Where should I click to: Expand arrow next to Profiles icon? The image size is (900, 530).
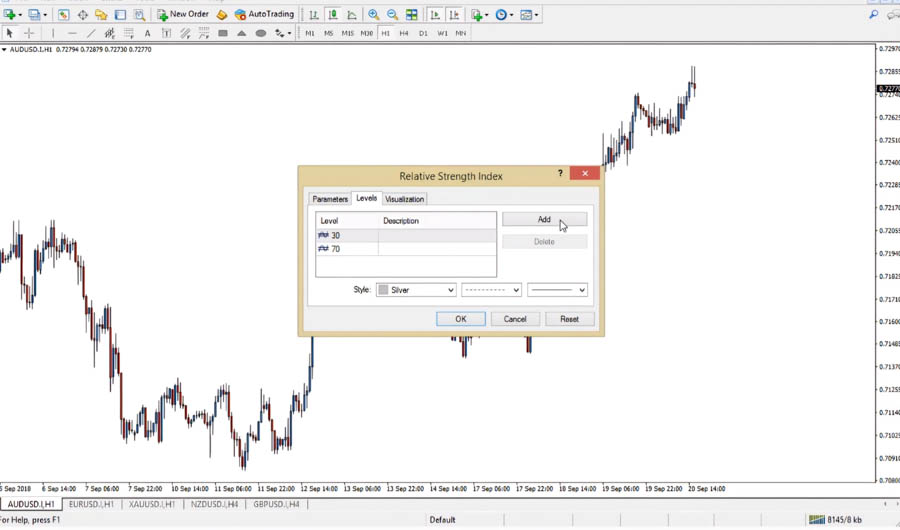[x=45, y=14]
